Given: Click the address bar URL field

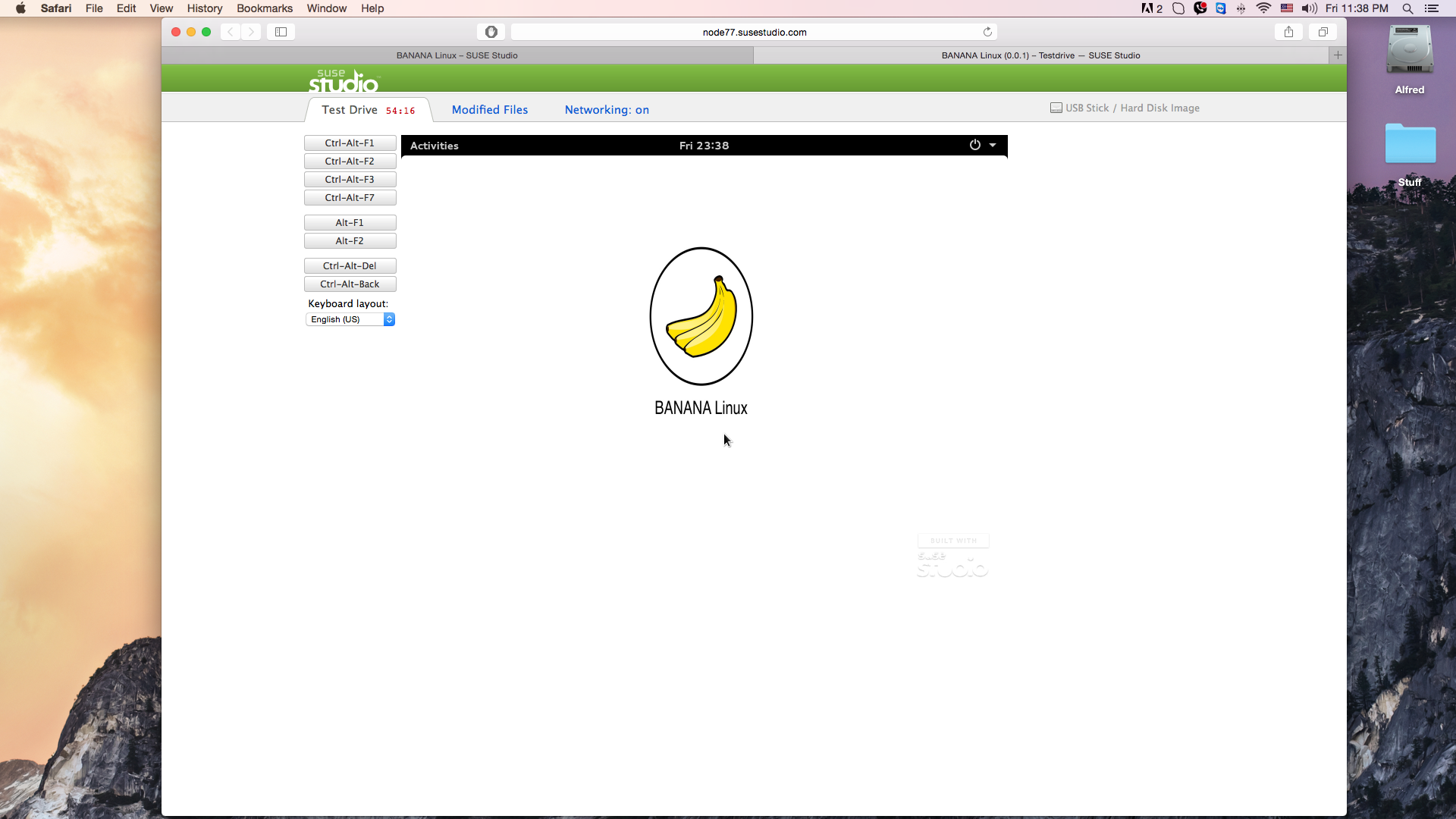Looking at the screenshot, I should coord(754,32).
